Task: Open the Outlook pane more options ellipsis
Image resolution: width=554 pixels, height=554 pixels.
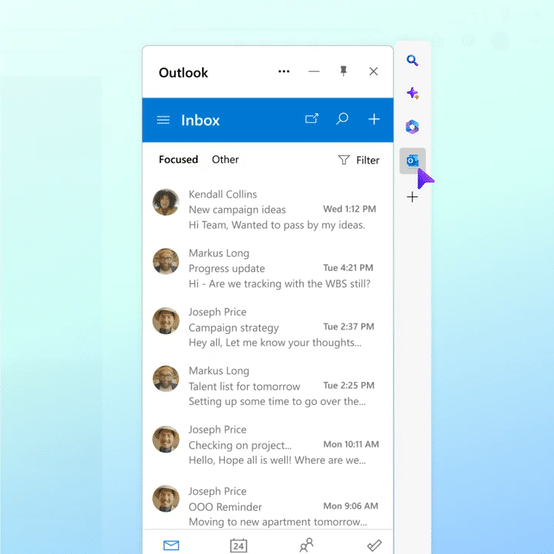Action: (284, 71)
